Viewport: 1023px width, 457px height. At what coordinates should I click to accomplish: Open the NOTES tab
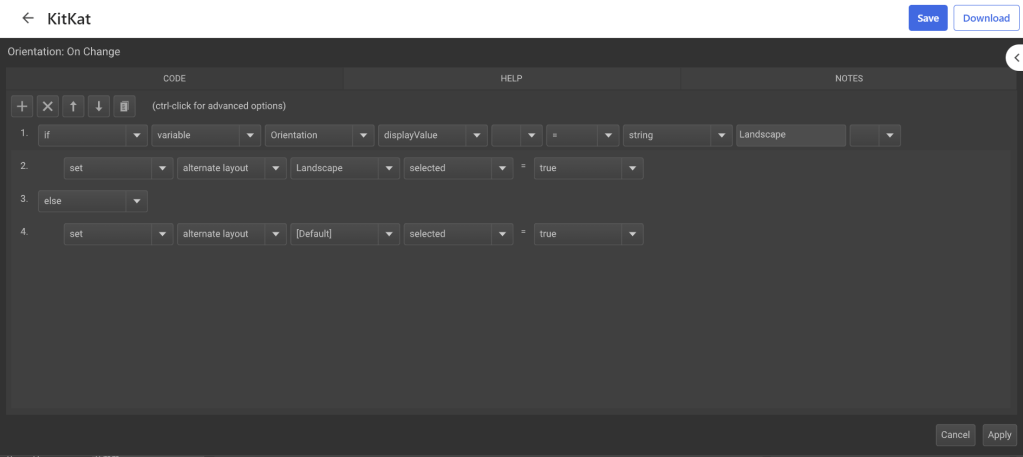click(849, 78)
